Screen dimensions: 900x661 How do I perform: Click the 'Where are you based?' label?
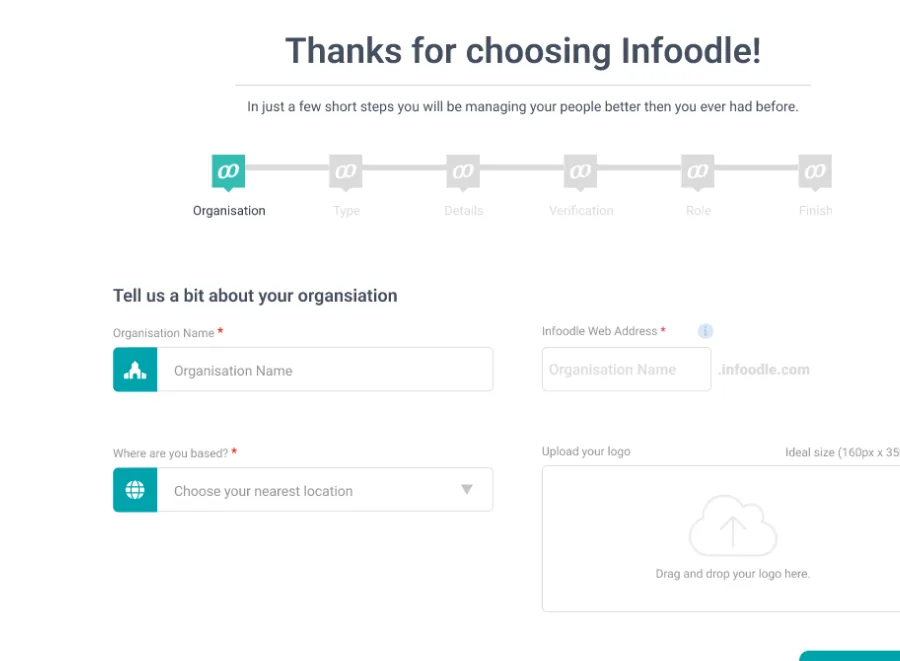tap(170, 453)
